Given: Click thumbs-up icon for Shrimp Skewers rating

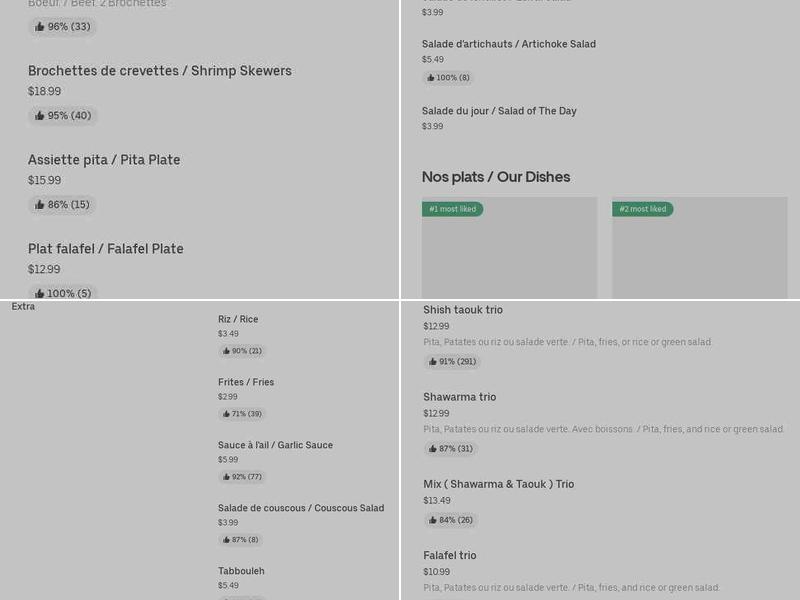Looking at the screenshot, I should [40, 116].
